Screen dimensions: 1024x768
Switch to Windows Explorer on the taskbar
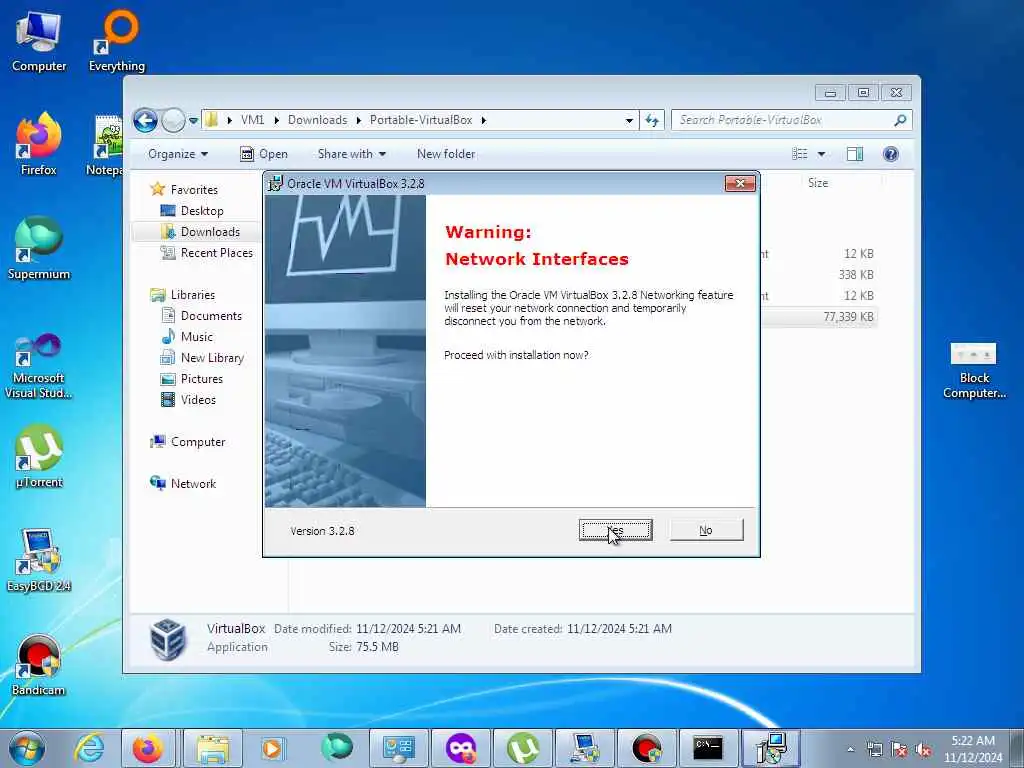(x=213, y=748)
